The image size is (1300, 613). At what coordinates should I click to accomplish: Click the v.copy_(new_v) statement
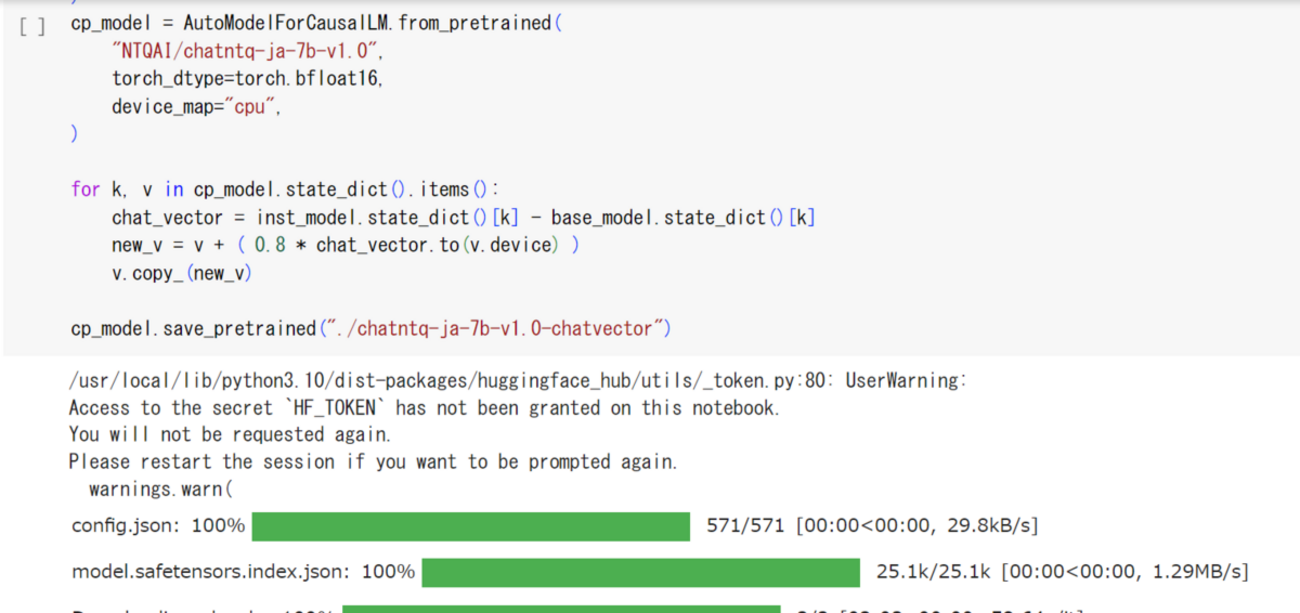click(182, 273)
